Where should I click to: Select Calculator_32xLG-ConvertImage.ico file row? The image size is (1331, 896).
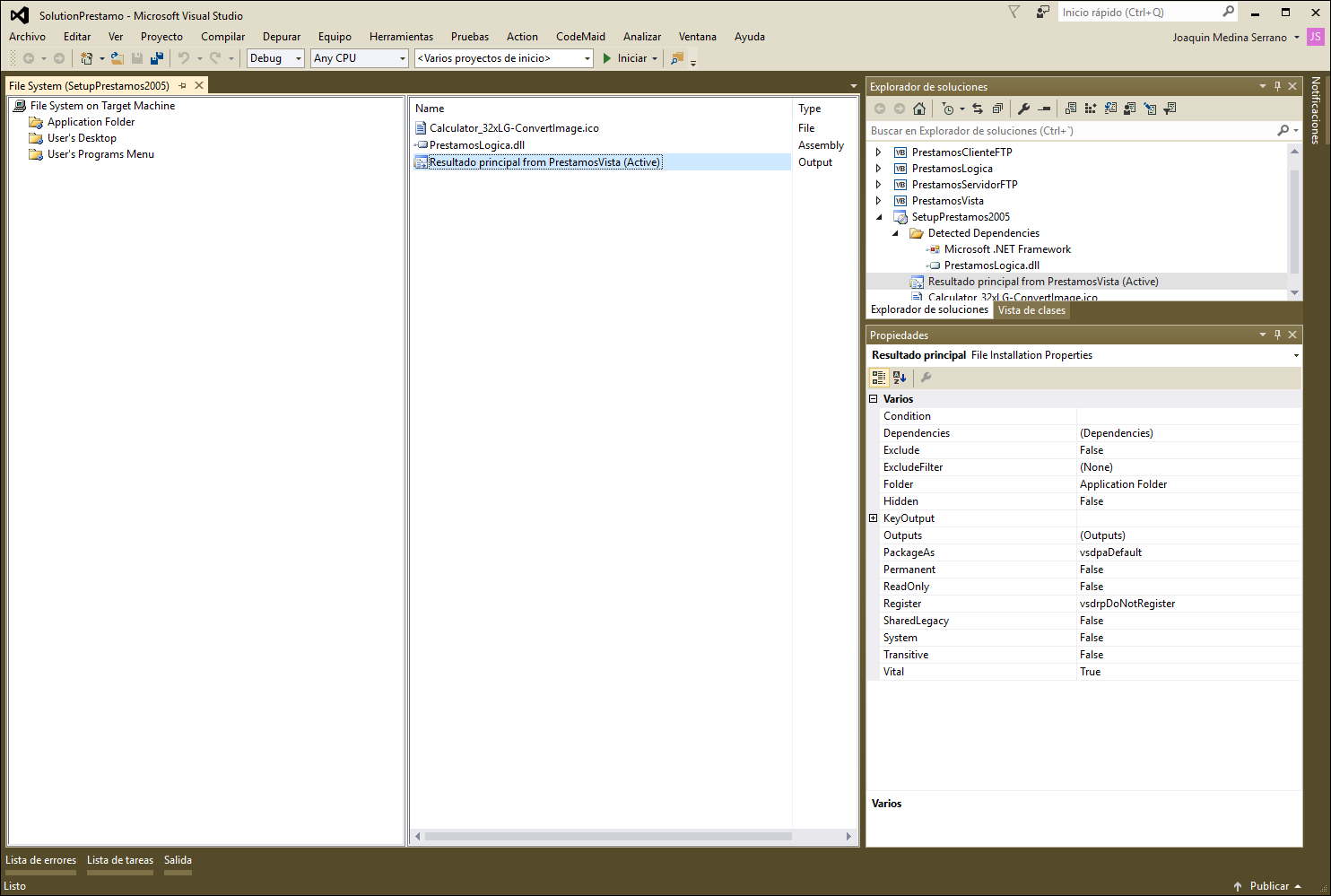point(514,128)
